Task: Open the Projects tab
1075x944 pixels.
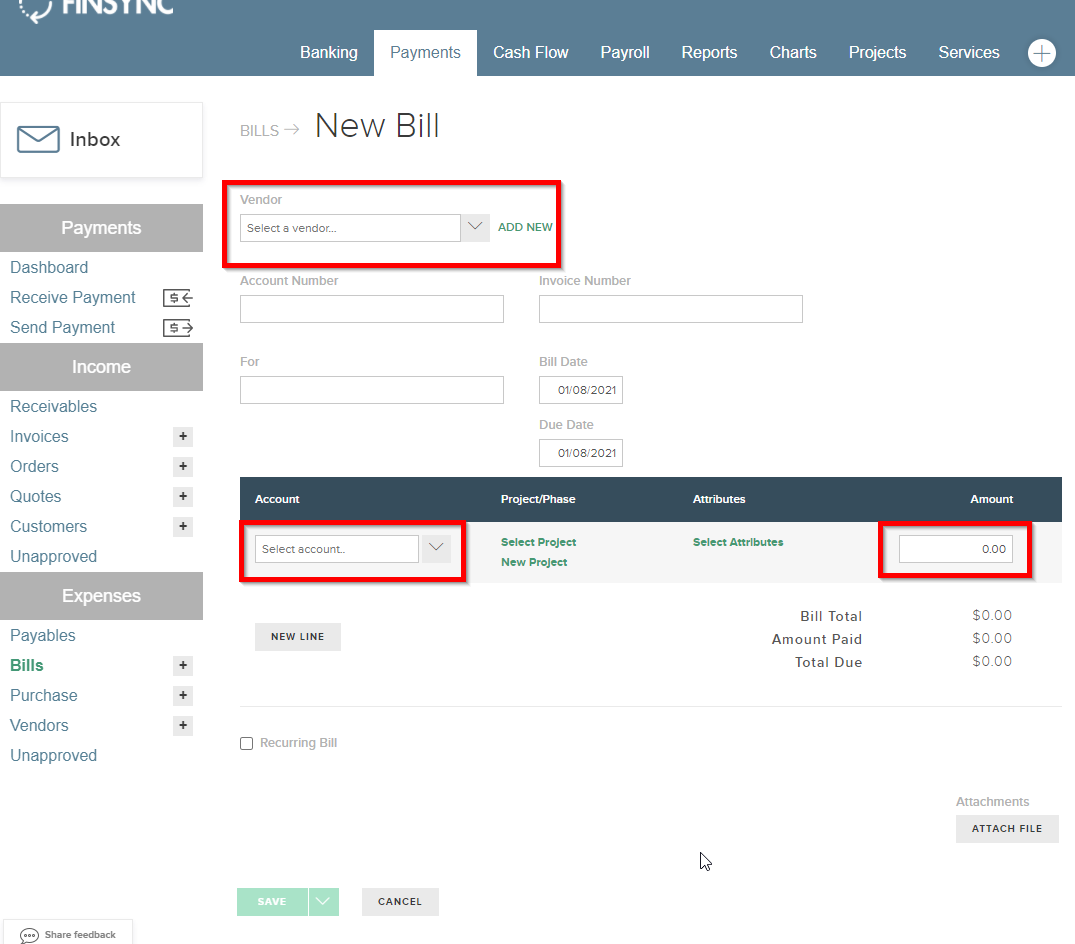Action: point(877,53)
